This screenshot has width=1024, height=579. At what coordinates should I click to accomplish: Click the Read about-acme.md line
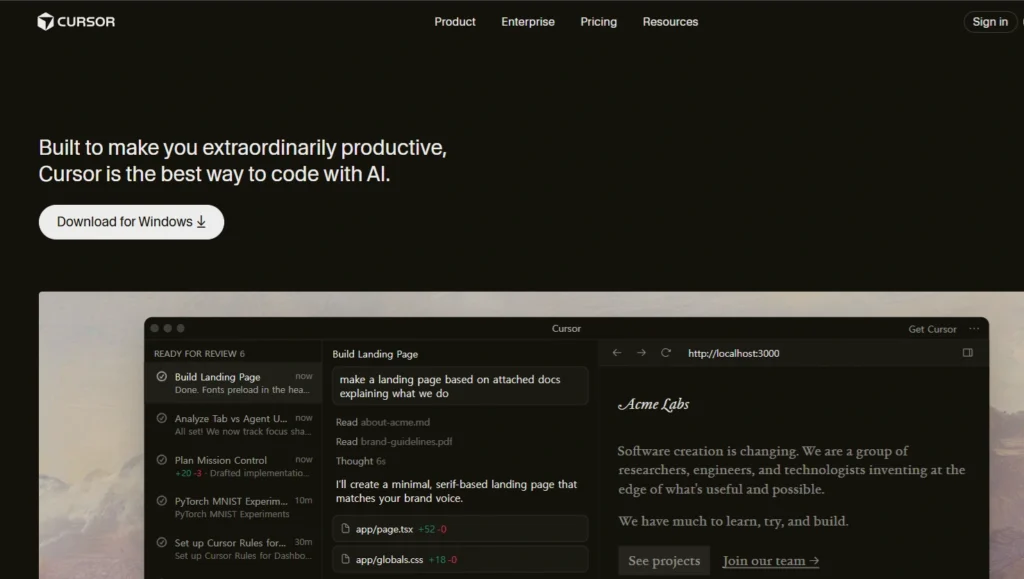tap(383, 422)
